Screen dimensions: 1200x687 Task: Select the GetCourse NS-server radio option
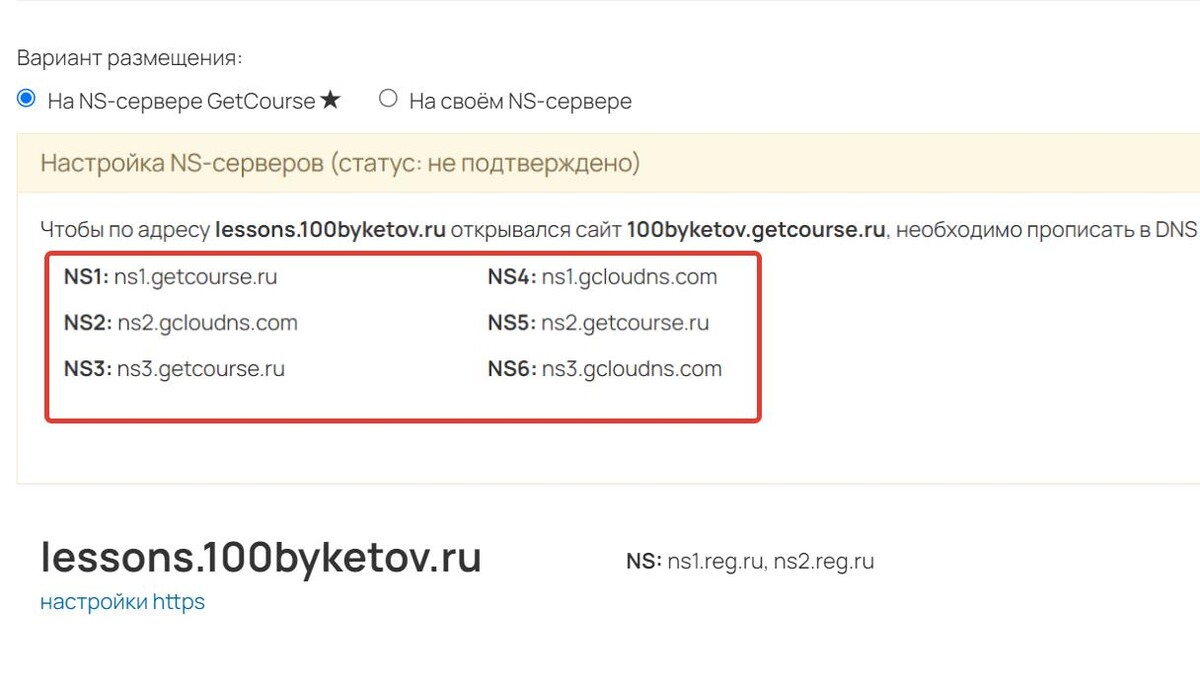27,99
